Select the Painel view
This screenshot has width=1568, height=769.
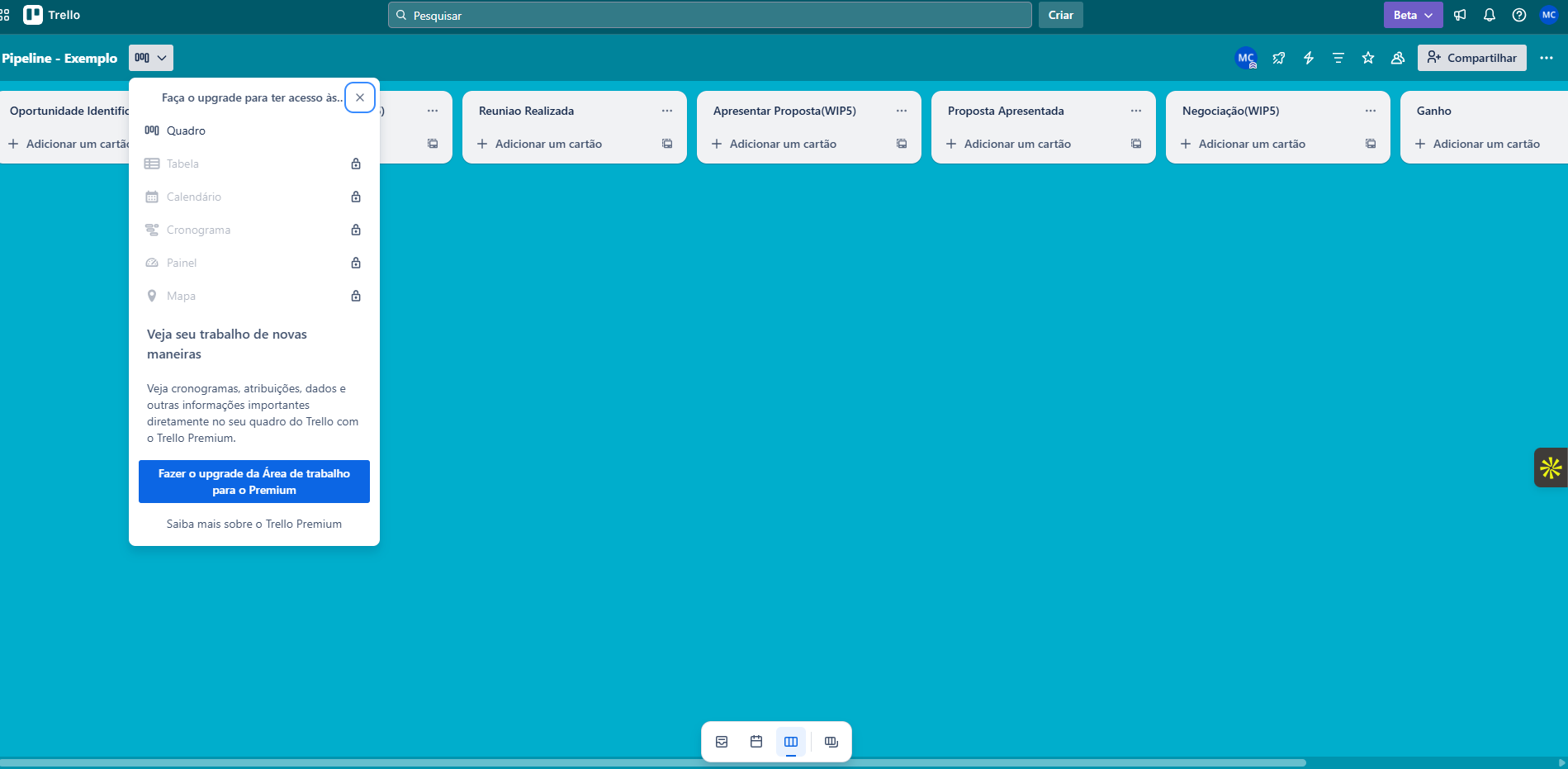[254, 263]
